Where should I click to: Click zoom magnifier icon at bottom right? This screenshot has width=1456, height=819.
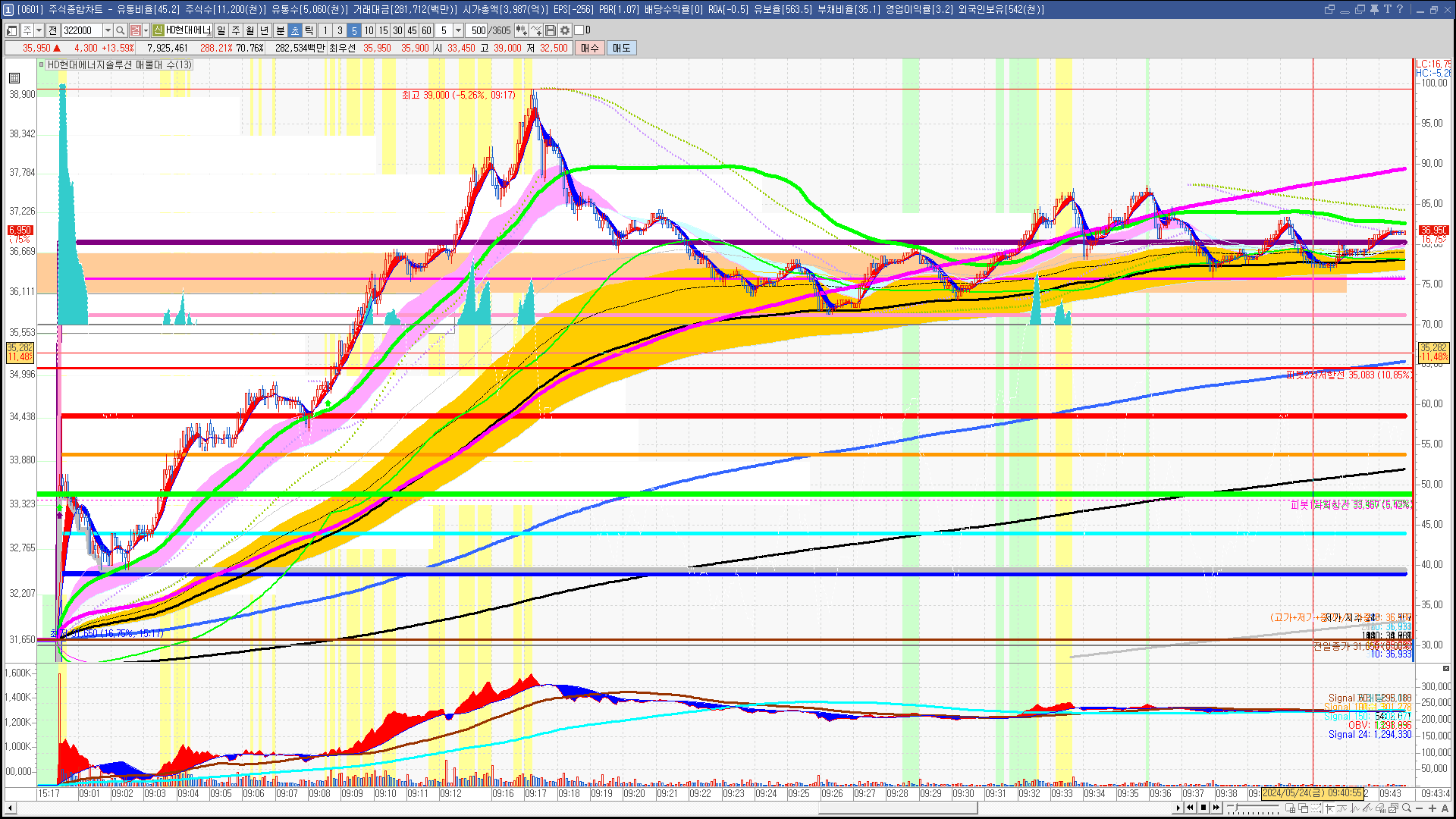click(x=1407, y=808)
